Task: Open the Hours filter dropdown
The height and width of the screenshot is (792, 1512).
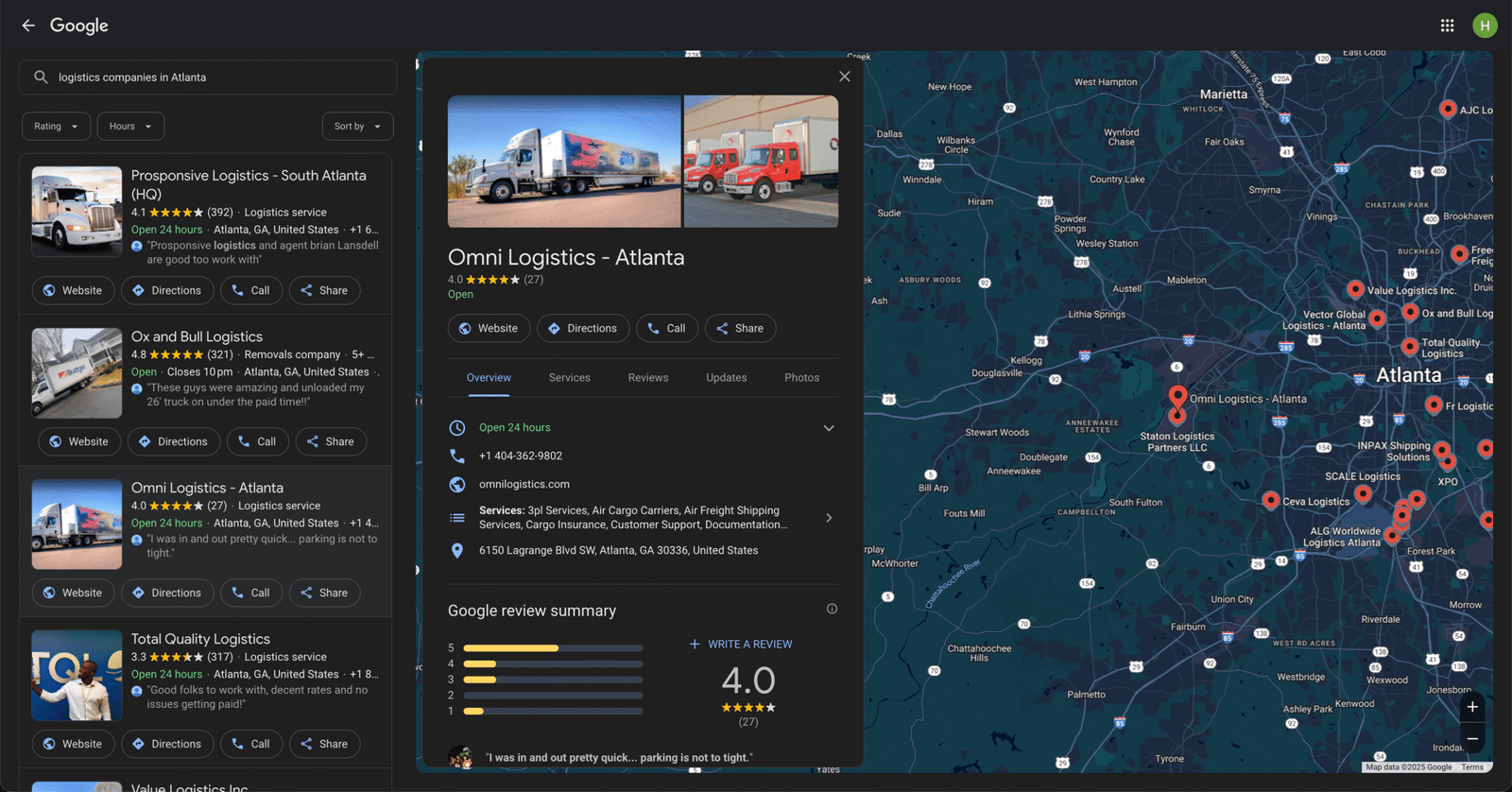Action: tap(130, 127)
